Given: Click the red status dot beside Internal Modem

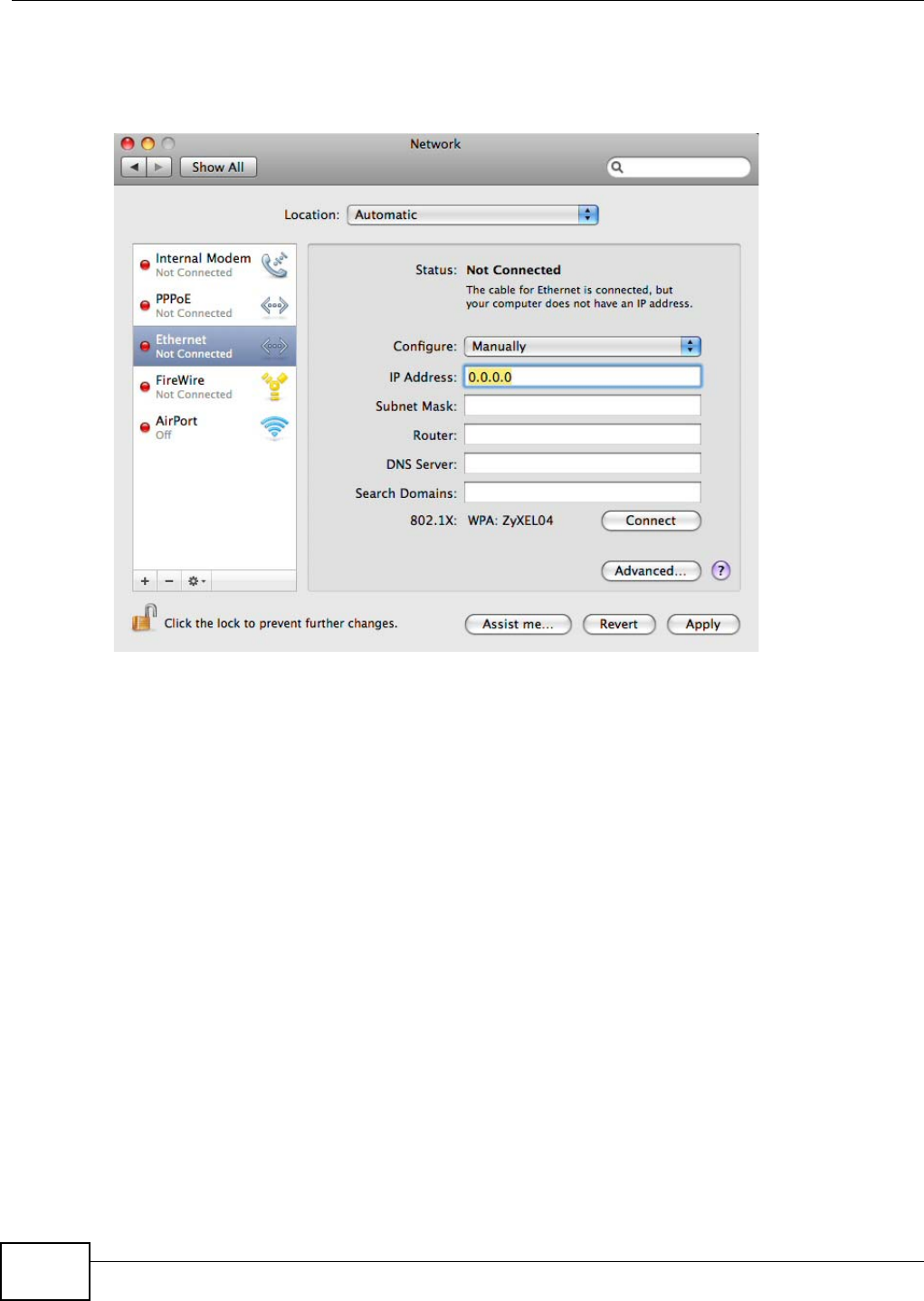Looking at the screenshot, I should click(145, 265).
